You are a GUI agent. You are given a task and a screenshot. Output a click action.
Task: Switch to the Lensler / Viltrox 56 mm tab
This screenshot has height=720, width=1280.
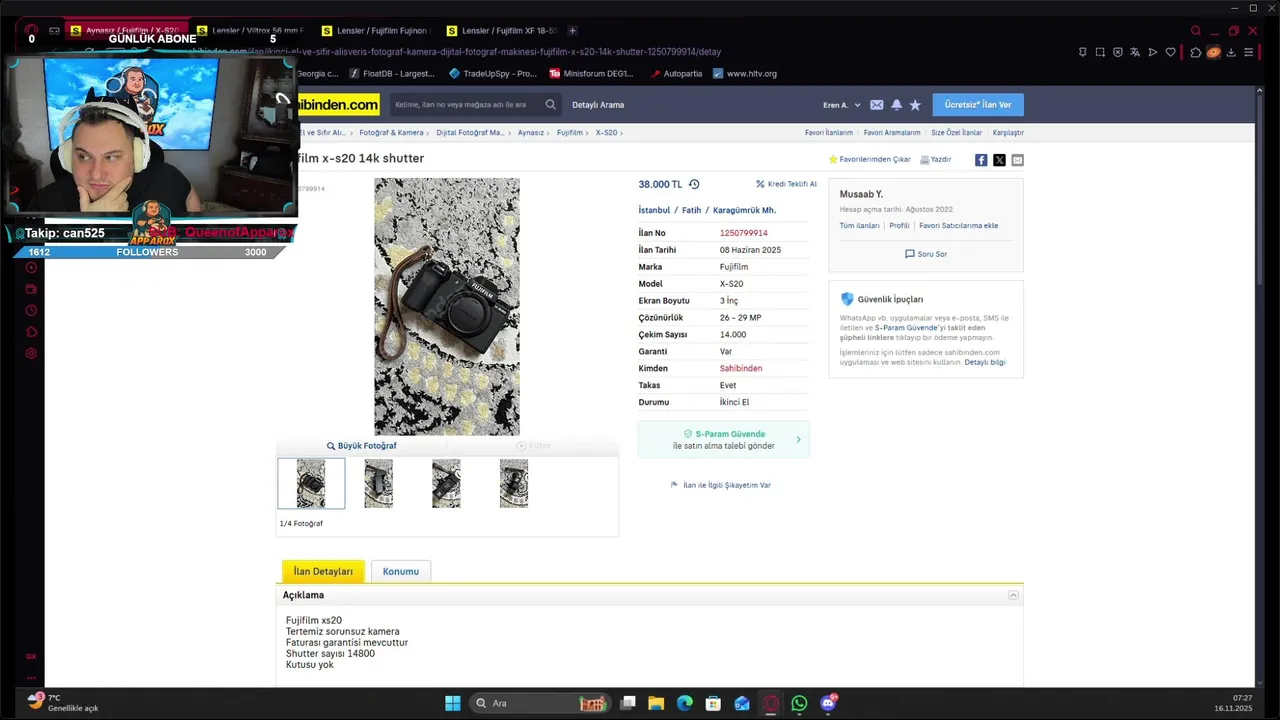(251, 31)
